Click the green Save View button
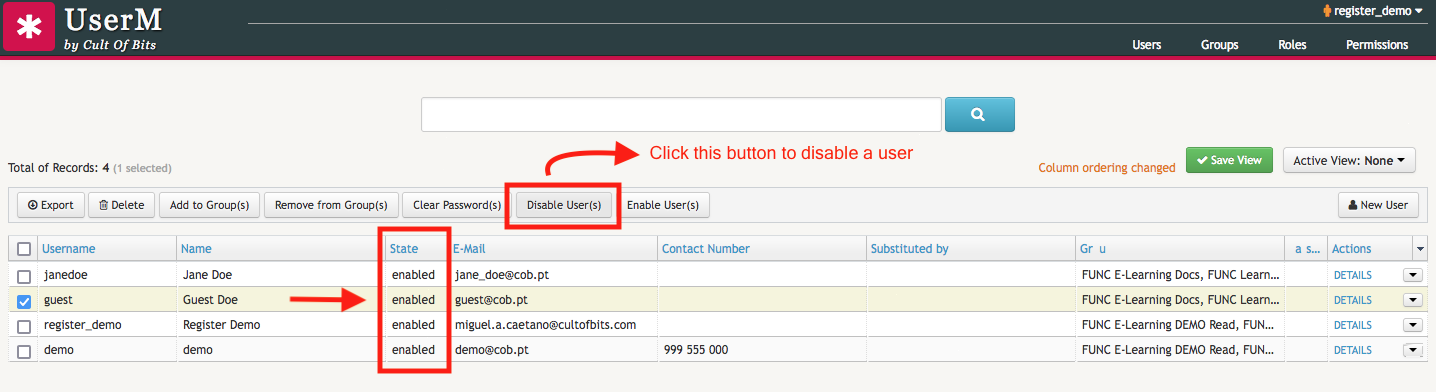 pyautogui.click(x=1229, y=160)
